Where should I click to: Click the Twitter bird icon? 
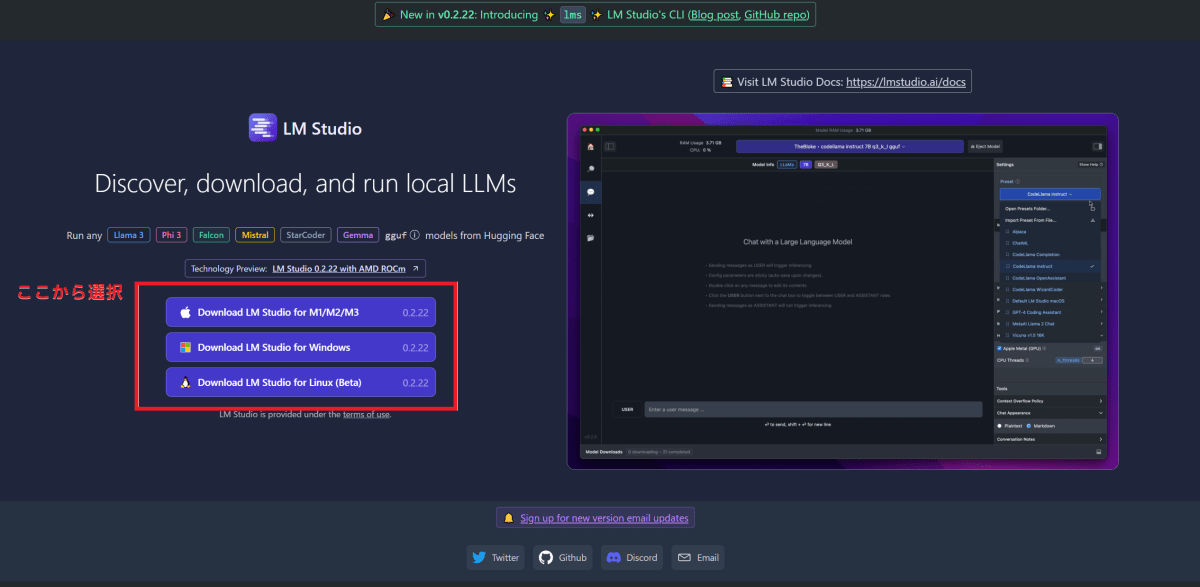(479, 558)
